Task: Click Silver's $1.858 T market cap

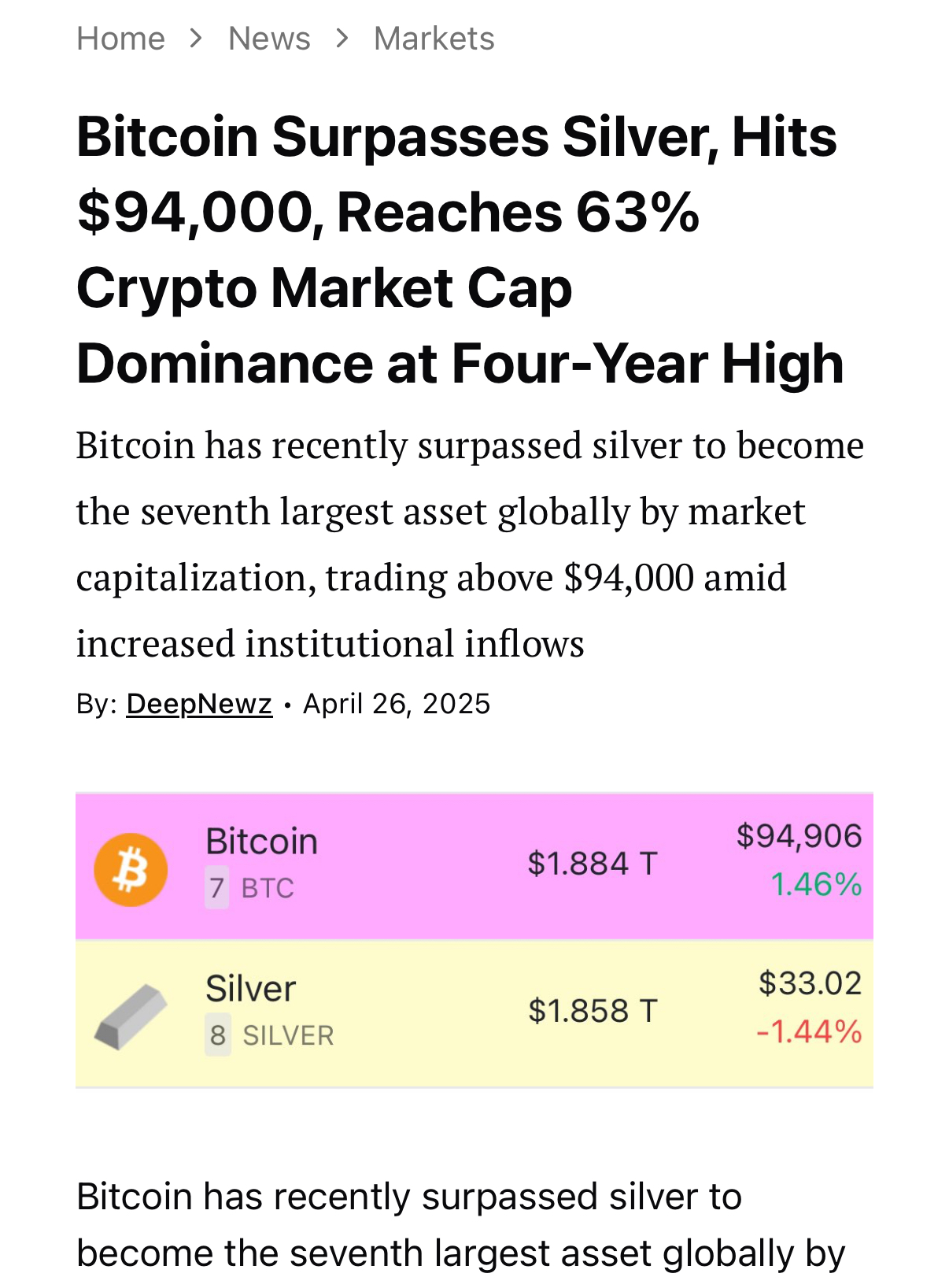Action: click(593, 1011)
